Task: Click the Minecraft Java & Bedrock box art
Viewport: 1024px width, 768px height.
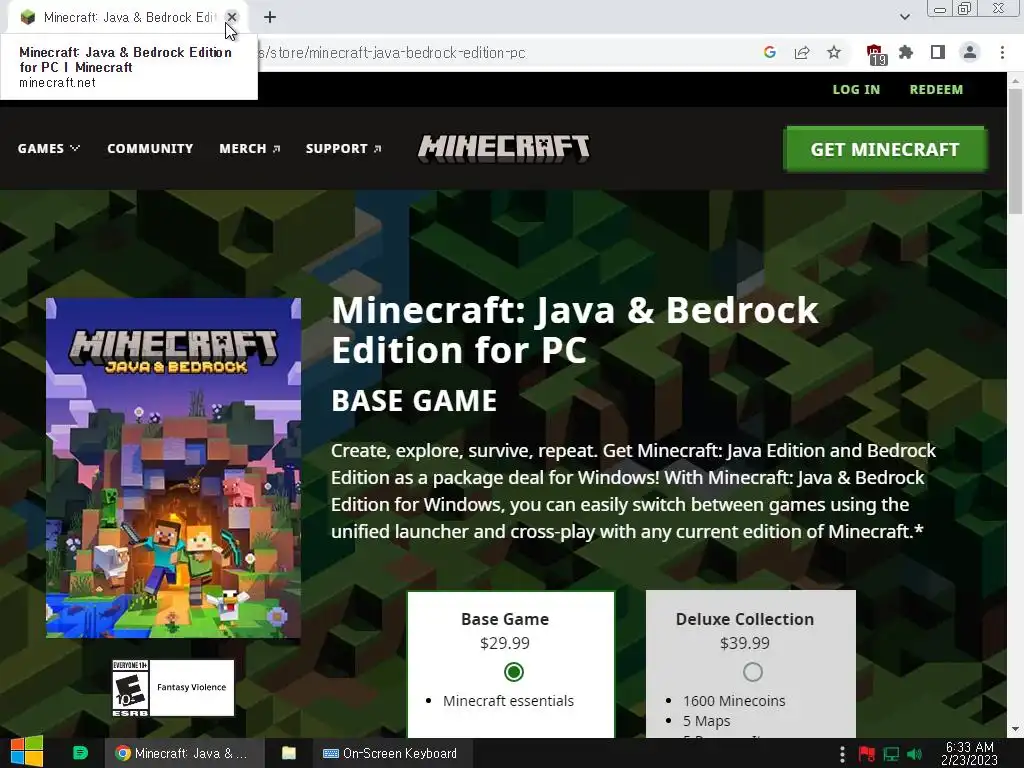Action: [173, 468]
